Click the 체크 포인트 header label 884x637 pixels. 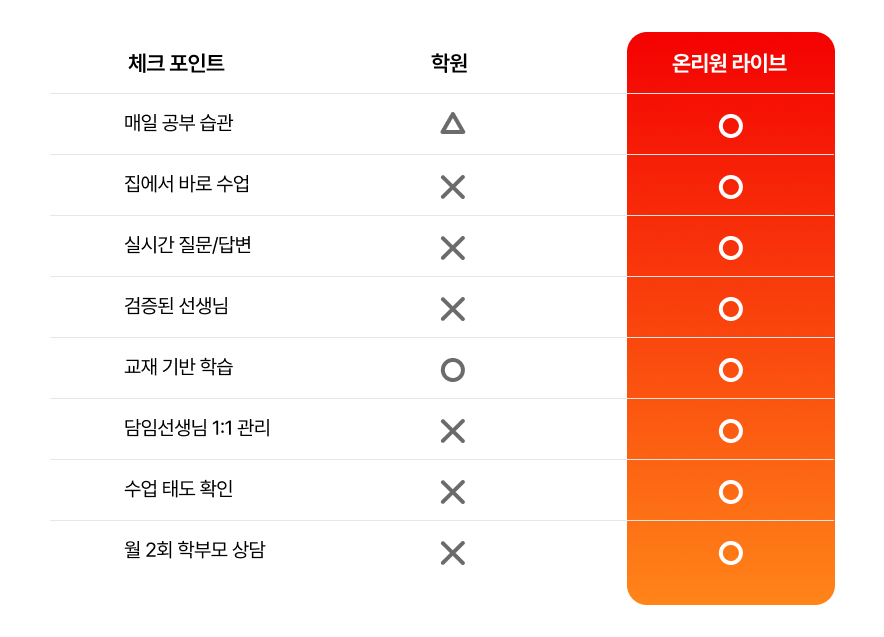click(x=176, y=63)
